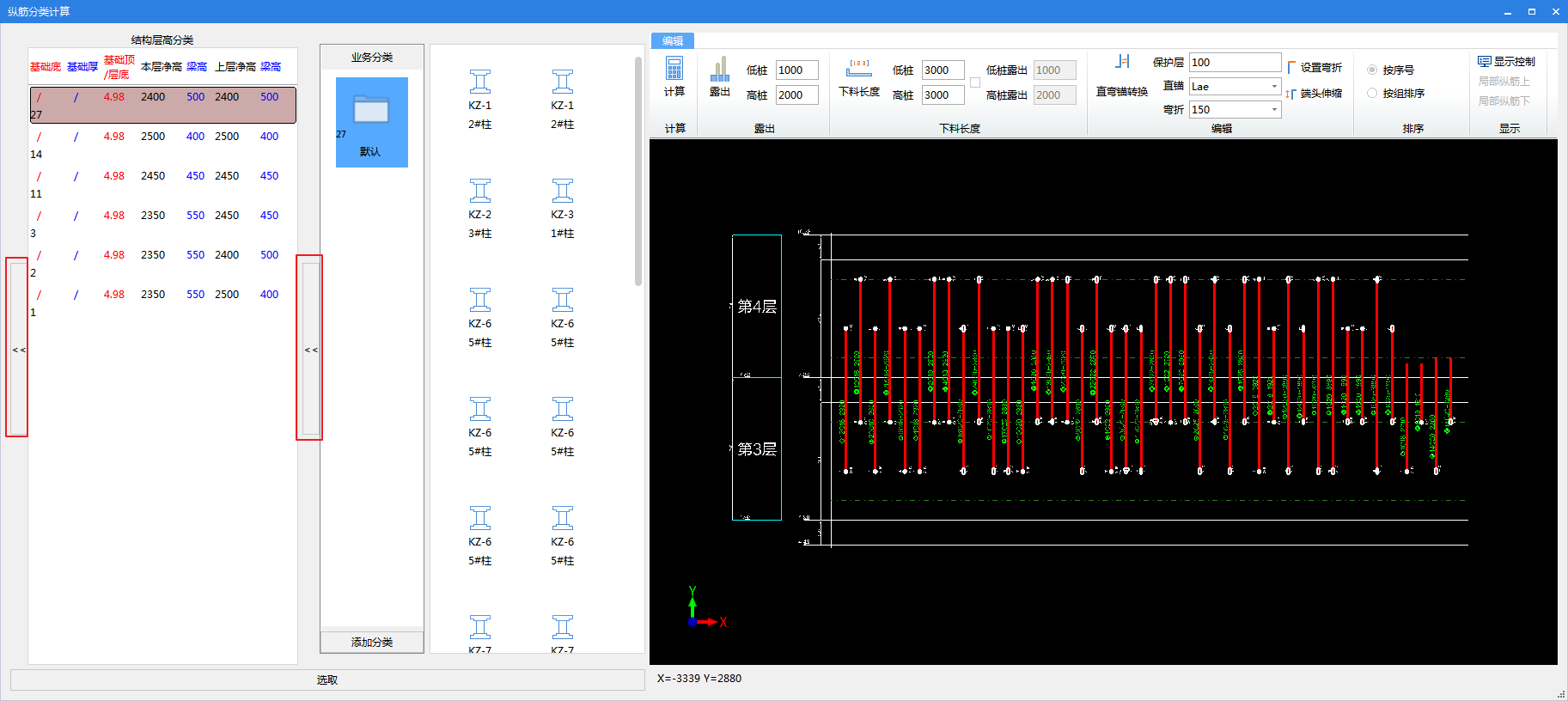The height and width of the screenshot is (701, 1568).
Task: Click the 基础厚 column header
Action: (82, 67)
